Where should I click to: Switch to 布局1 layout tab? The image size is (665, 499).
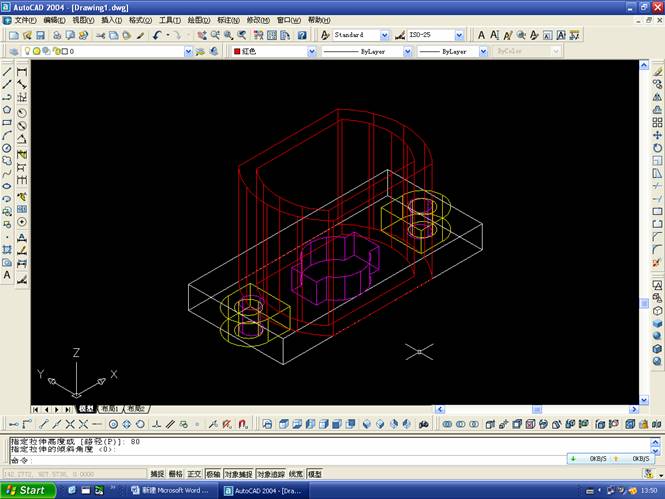[109, 409]
